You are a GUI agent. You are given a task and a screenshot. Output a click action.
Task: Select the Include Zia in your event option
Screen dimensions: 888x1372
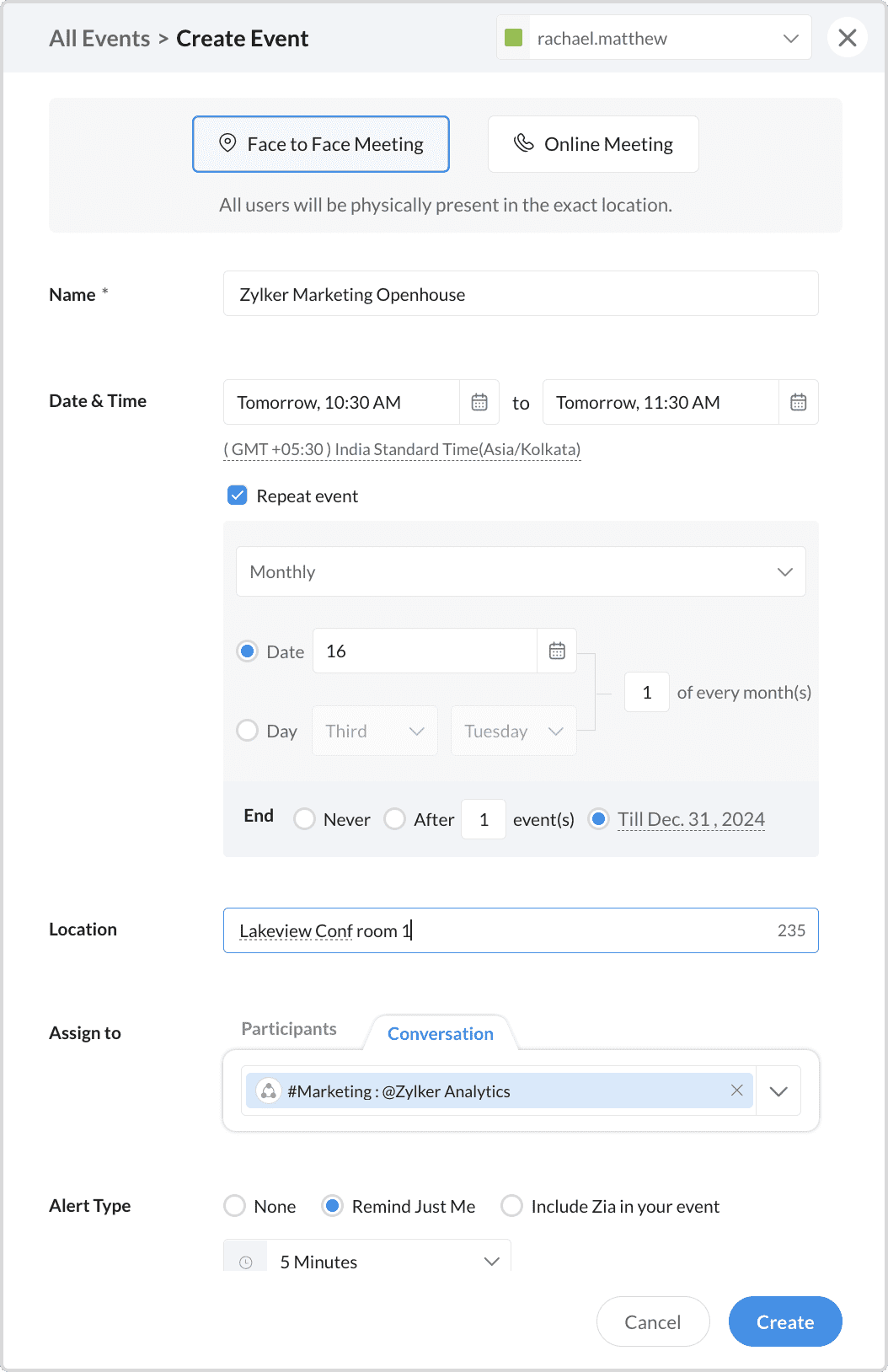click(x=511, y=1206)
